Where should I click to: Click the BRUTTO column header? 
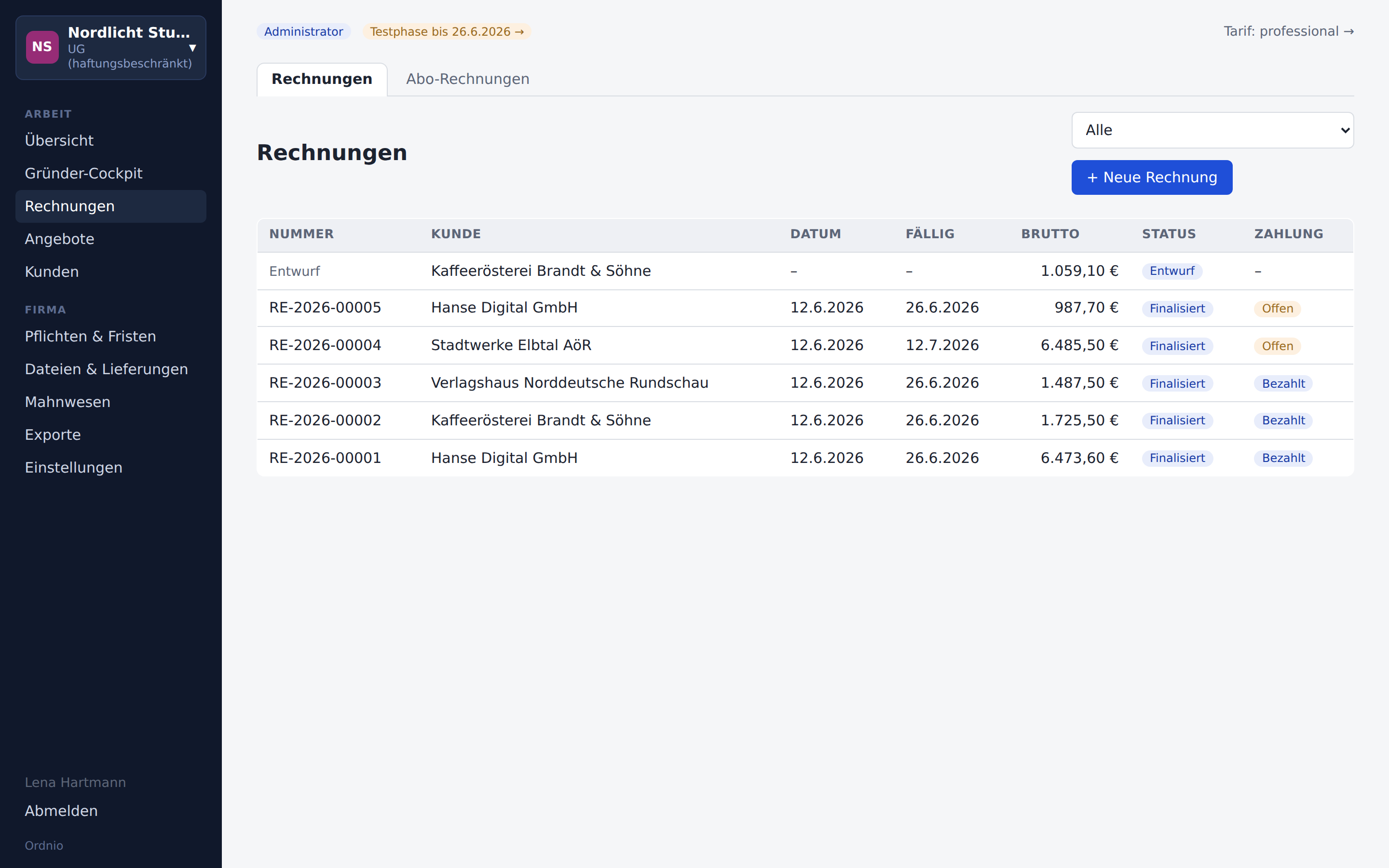1050,234
